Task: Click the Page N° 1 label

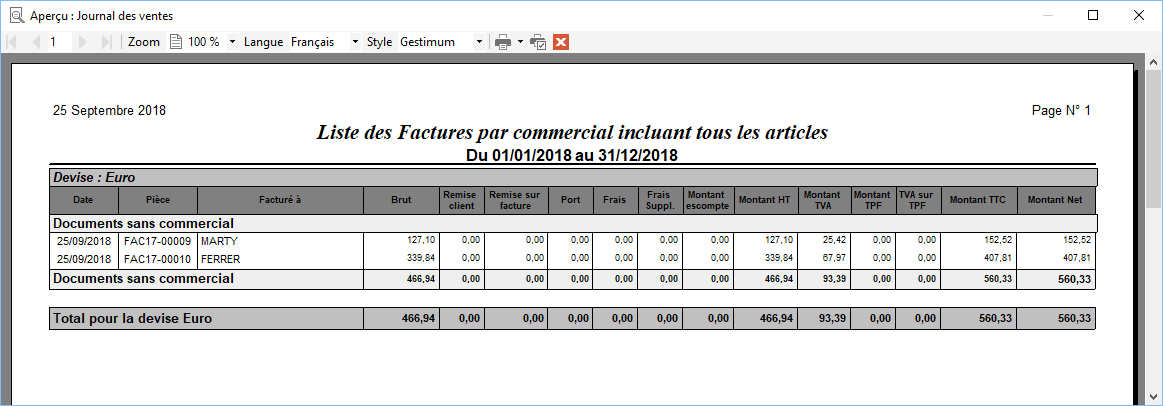Action: (1061, 111)
